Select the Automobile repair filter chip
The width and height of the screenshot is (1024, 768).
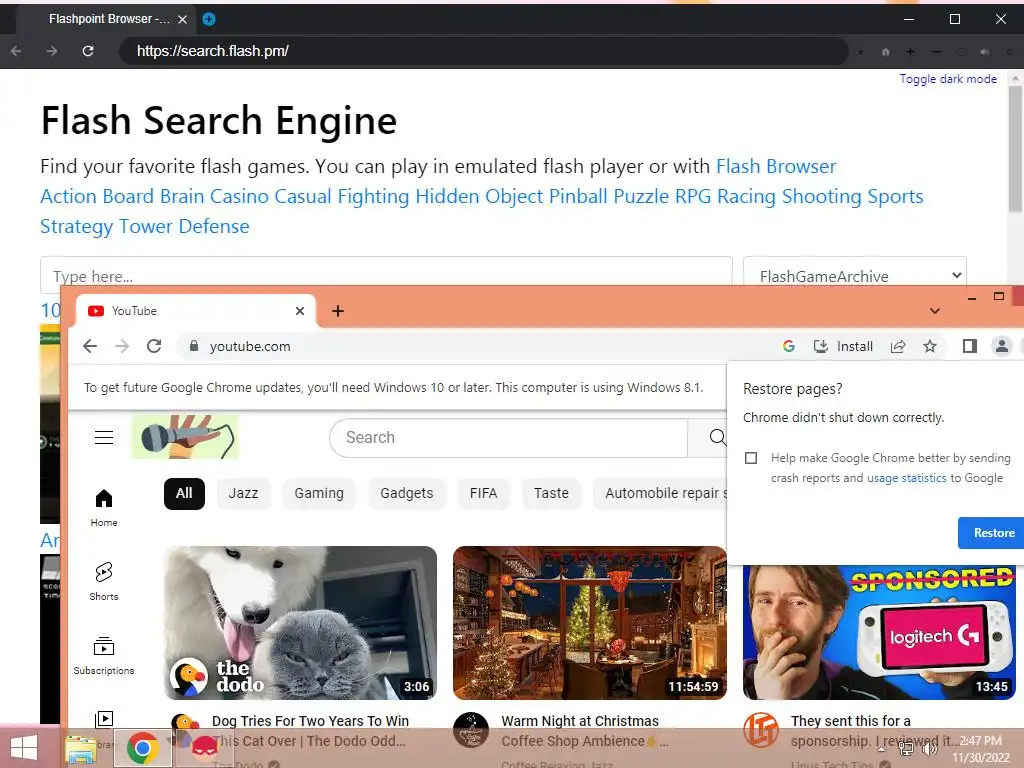(660, 493)
